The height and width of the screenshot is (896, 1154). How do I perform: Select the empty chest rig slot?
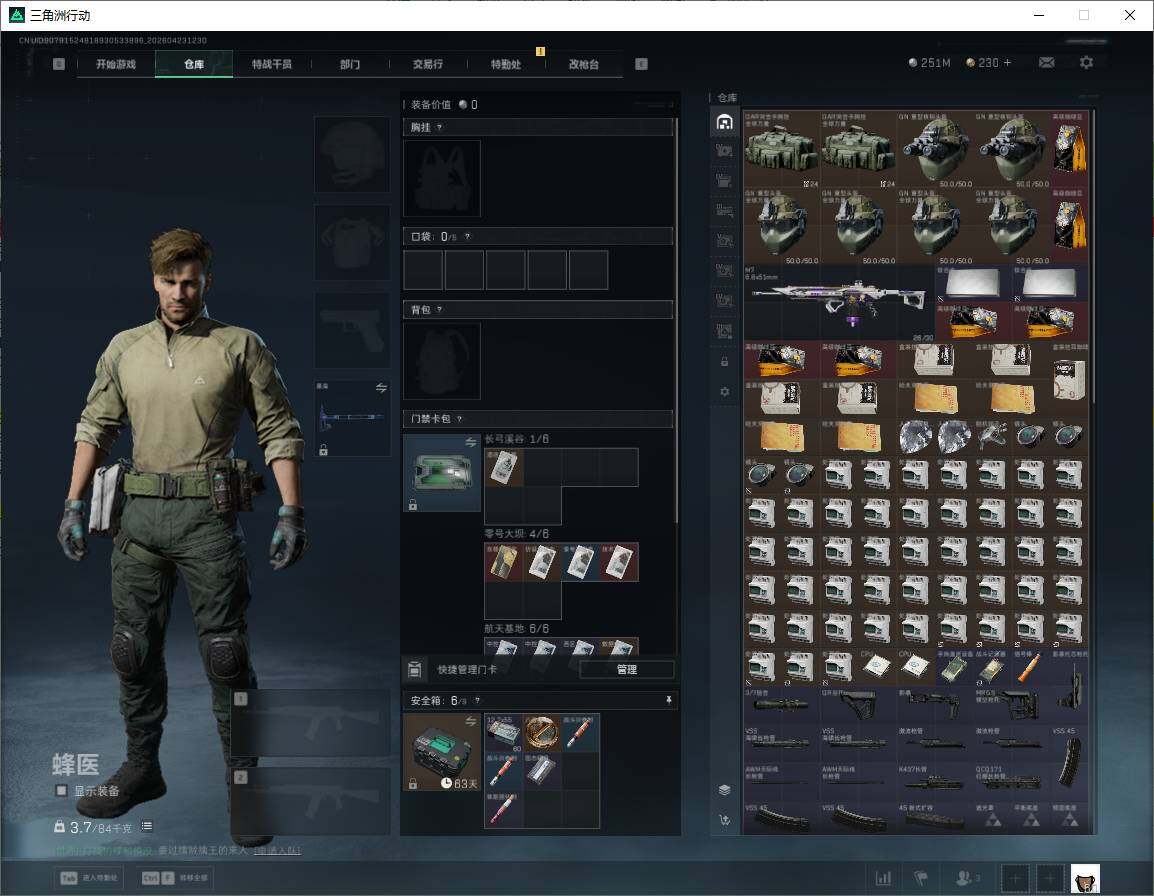[442, 178]
